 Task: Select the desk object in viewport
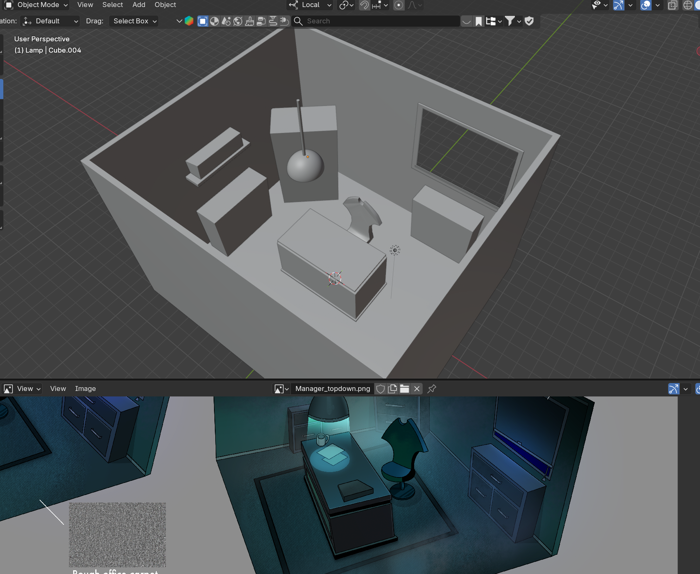[x=330, y=263]
